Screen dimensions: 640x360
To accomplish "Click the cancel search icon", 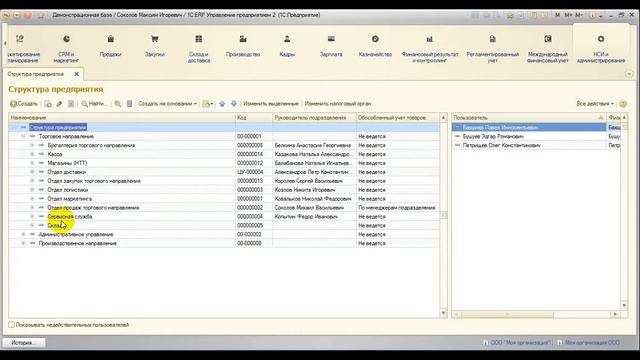I will (118, 104).
